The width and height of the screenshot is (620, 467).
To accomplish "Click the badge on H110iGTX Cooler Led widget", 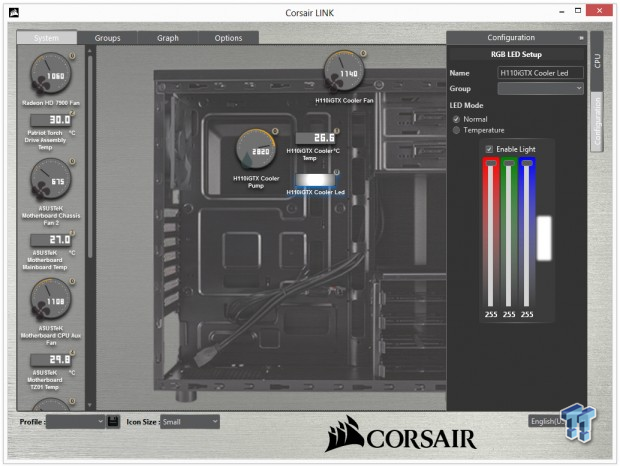I will 336,172.
